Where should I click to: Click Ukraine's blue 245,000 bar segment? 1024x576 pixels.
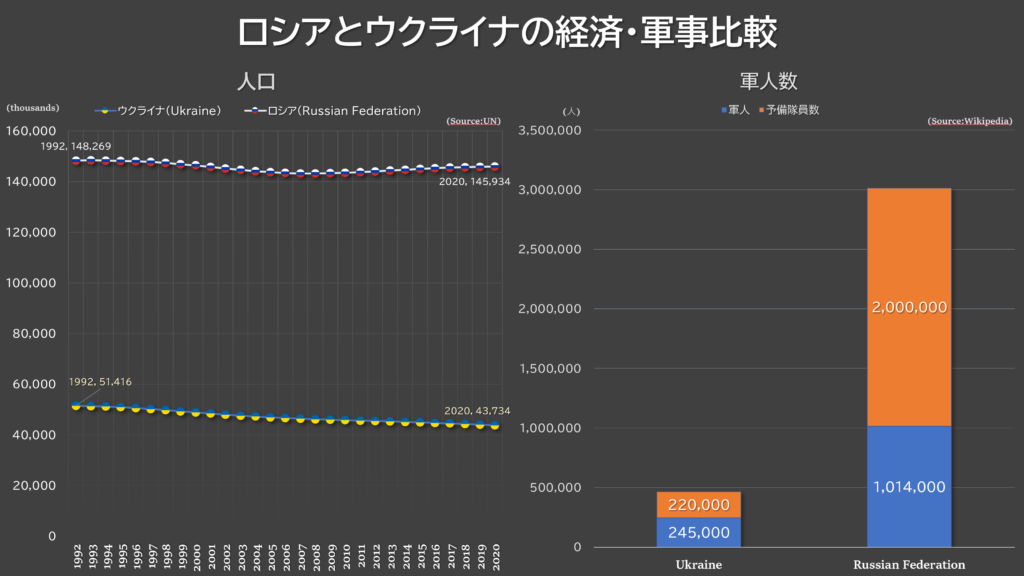(699, 532)
